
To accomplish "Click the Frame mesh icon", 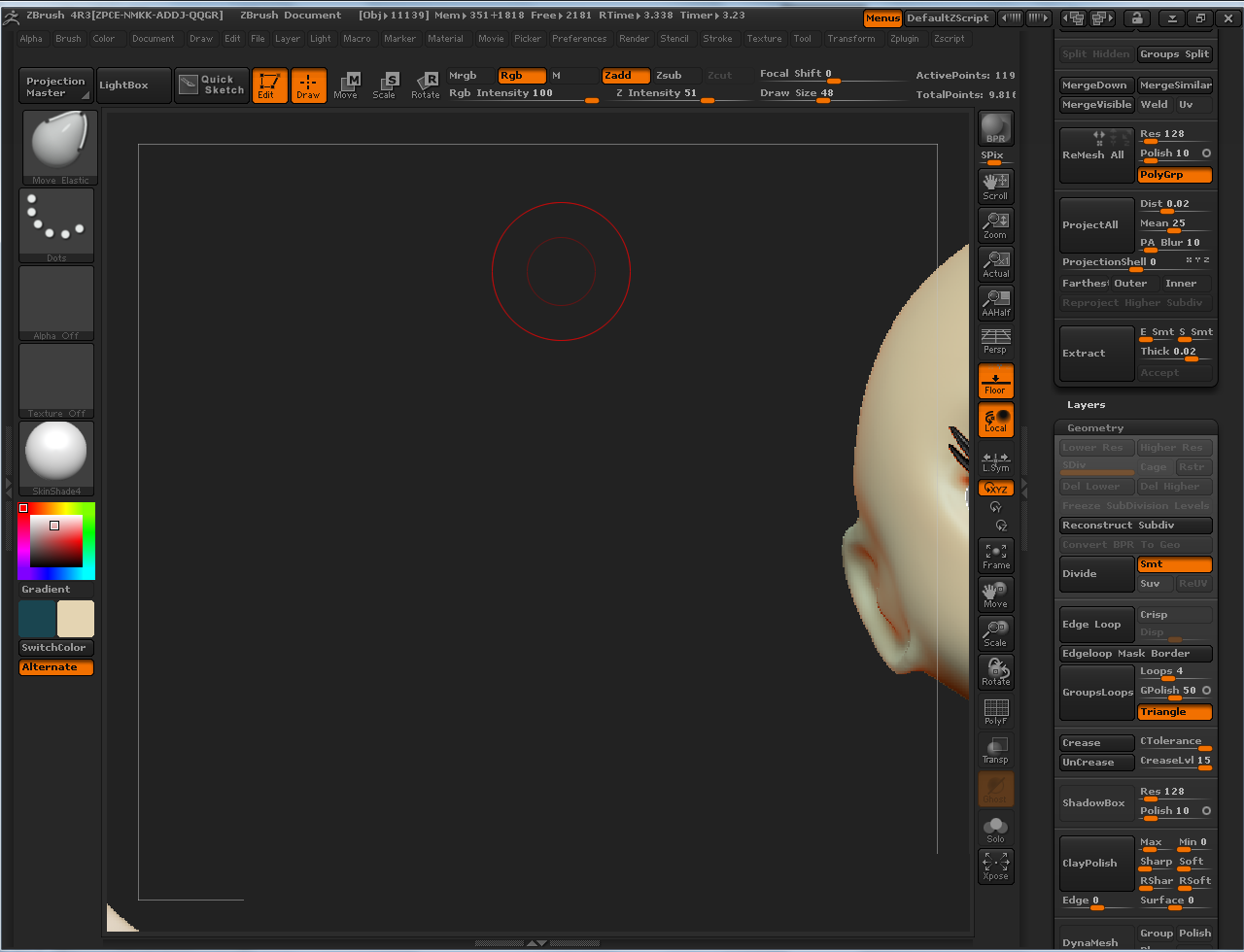I will coord(995,555).
